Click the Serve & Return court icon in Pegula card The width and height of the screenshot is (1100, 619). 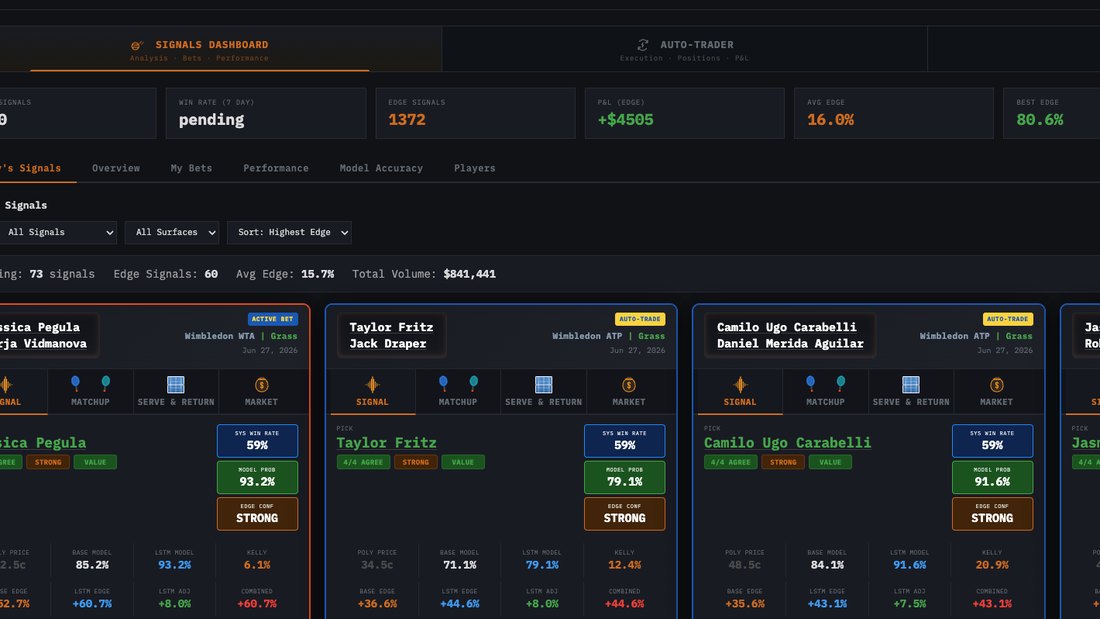tap(176, 385)
